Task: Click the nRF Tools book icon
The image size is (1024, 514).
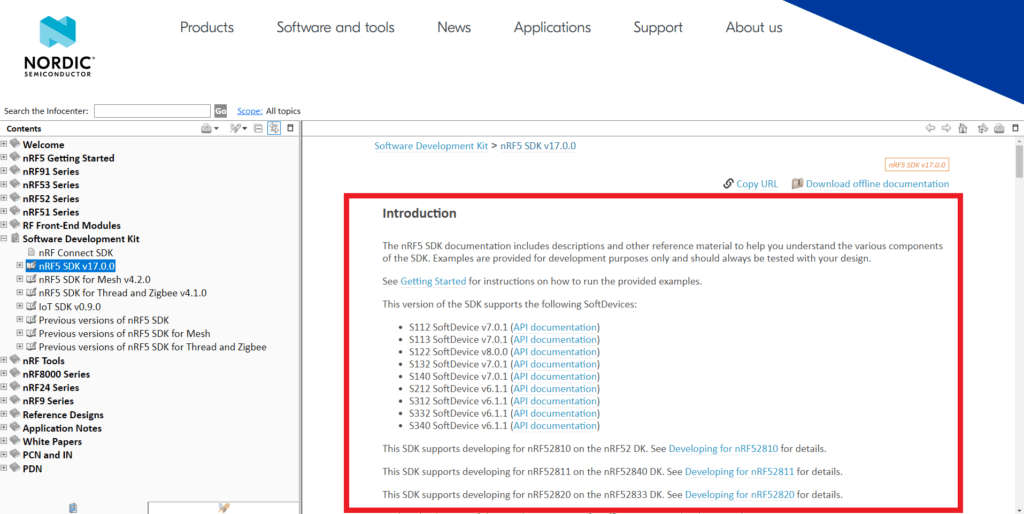Action: point(15,360)
